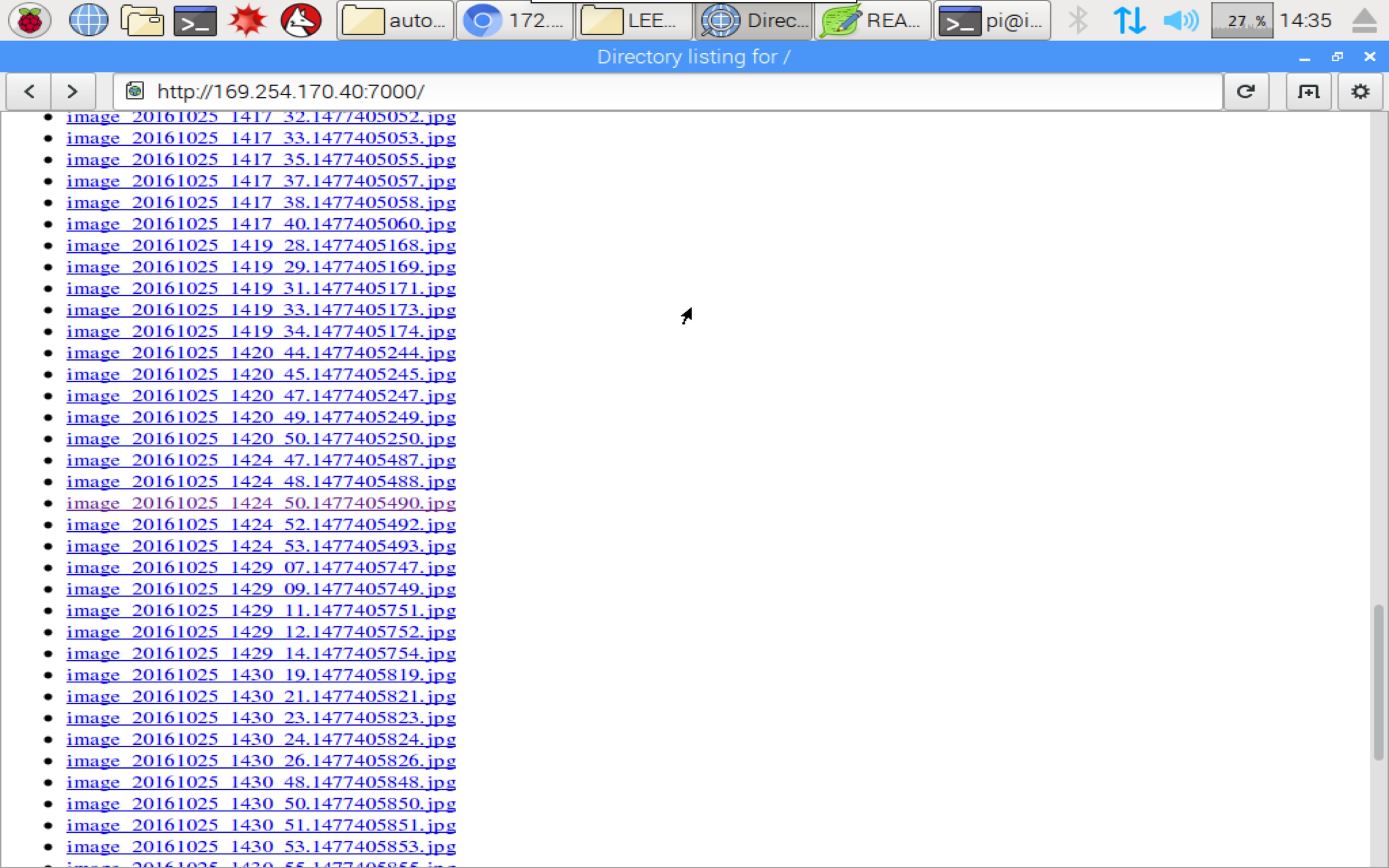This screenshot has width=1389, height=868.
Task: Click the browser forward arrow button
Action: (x=72, y=91)
